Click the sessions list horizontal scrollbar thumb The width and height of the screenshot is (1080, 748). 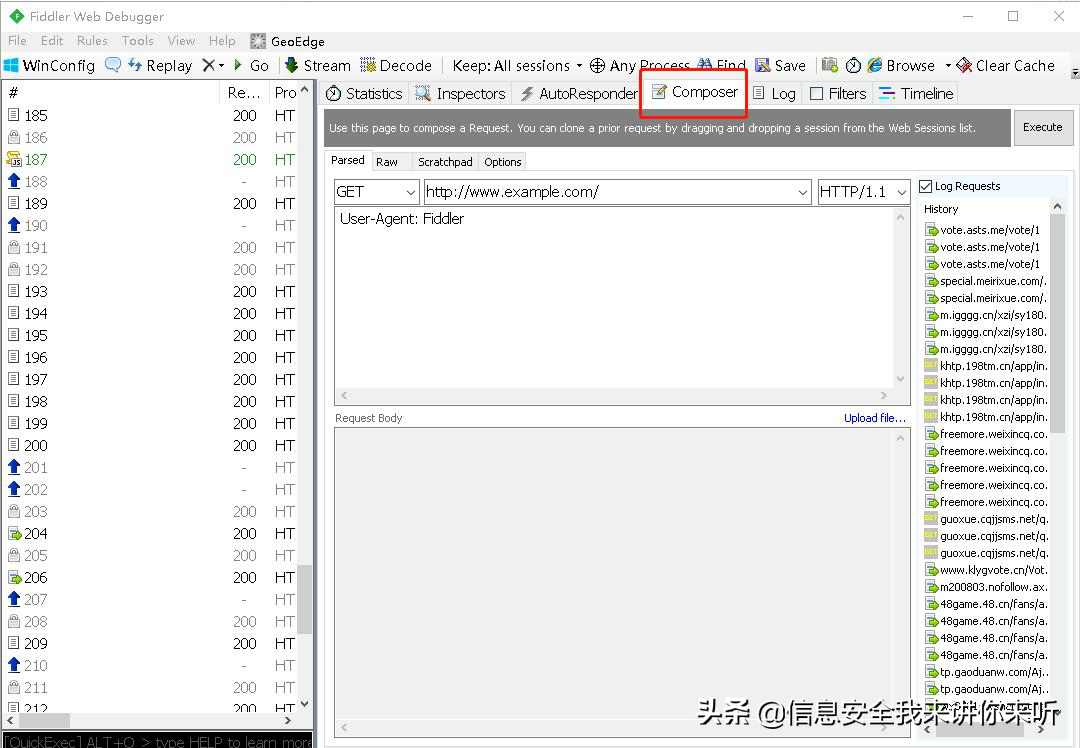45,720
